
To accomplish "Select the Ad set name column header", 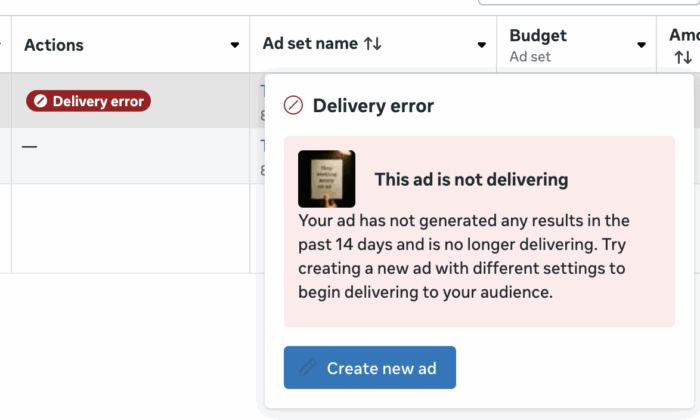I will 310,44.
